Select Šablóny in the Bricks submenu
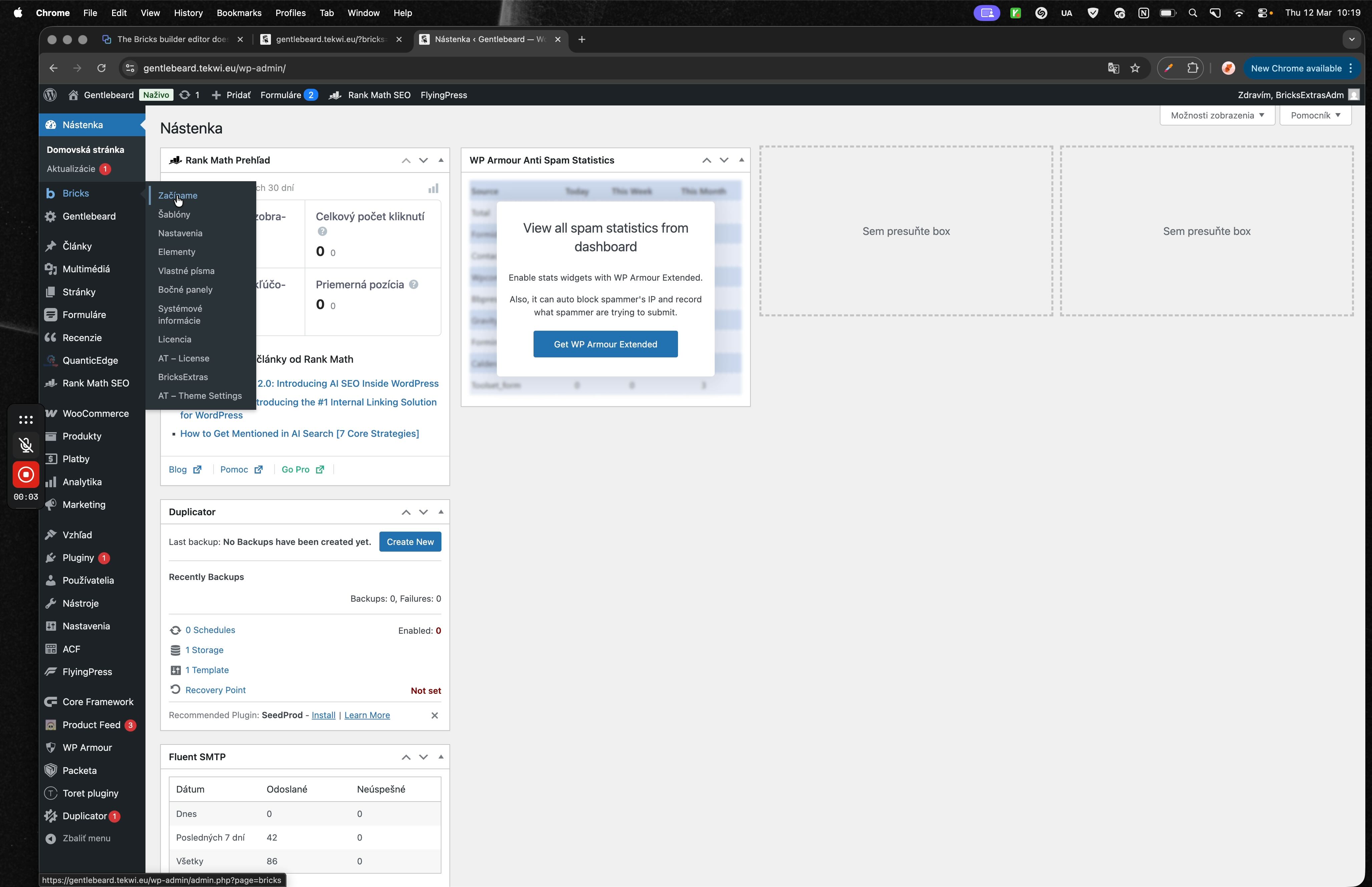1372x887 pixels. [174, 214]
